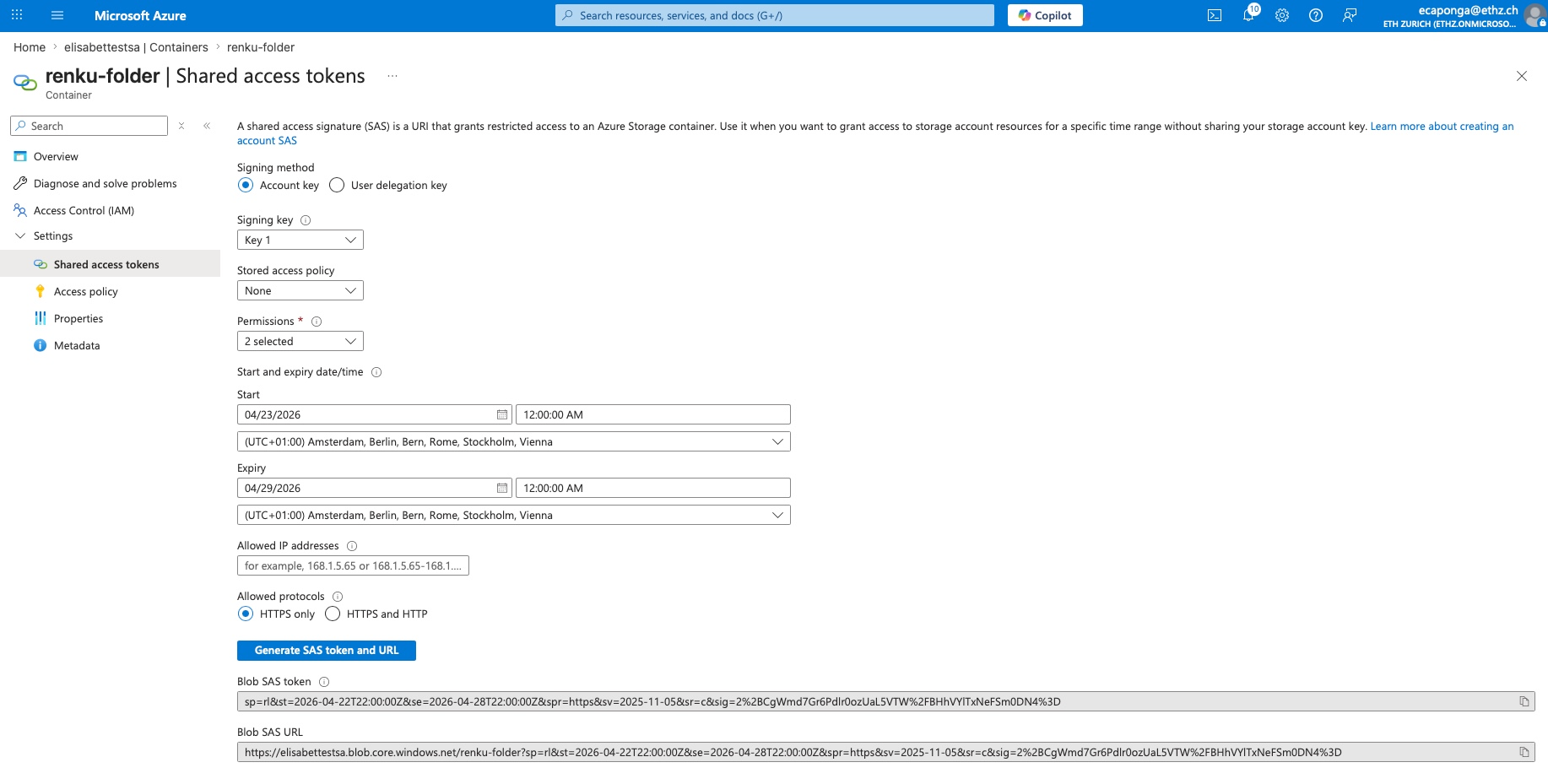
Task: Click the Allowed IP addresses info icon
Action: coord(352,546)
